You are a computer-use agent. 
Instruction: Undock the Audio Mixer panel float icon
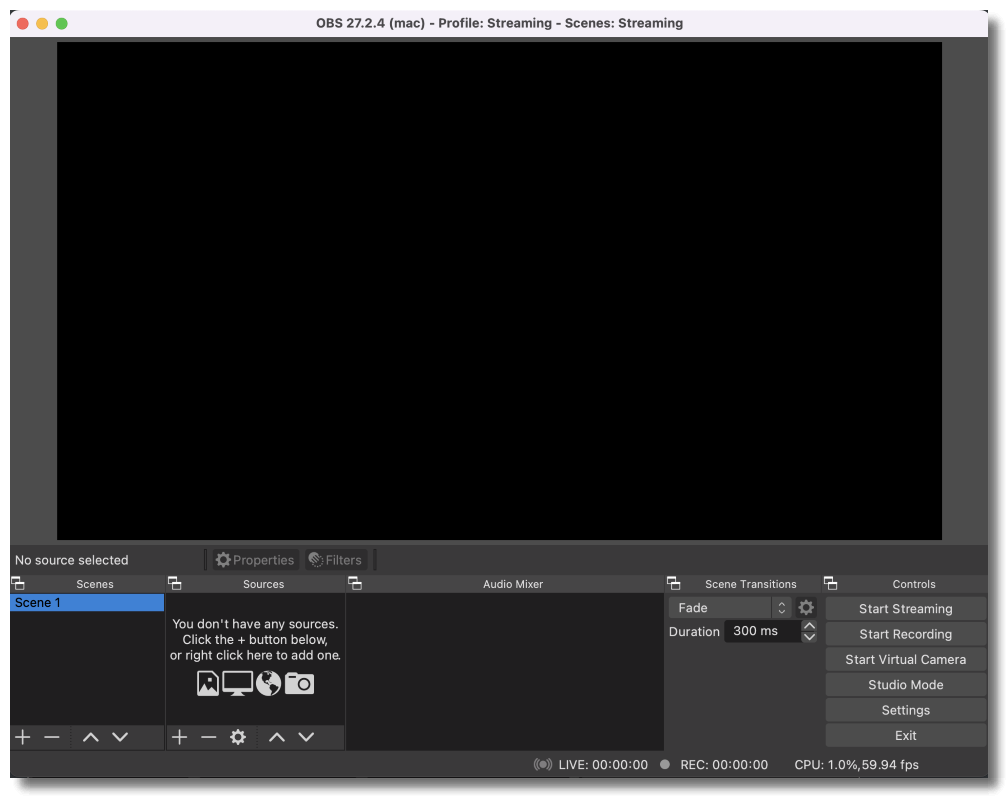355,583
